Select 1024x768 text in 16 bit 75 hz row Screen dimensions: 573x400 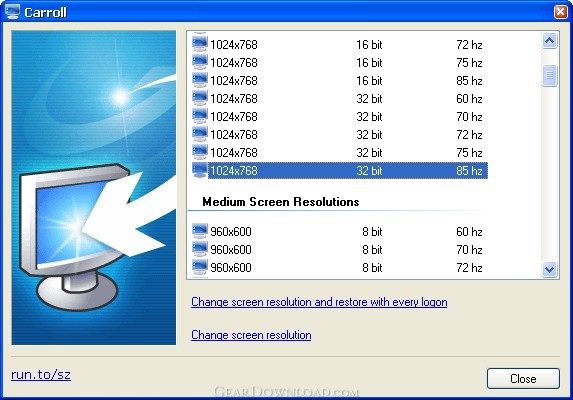coord(234,62)
